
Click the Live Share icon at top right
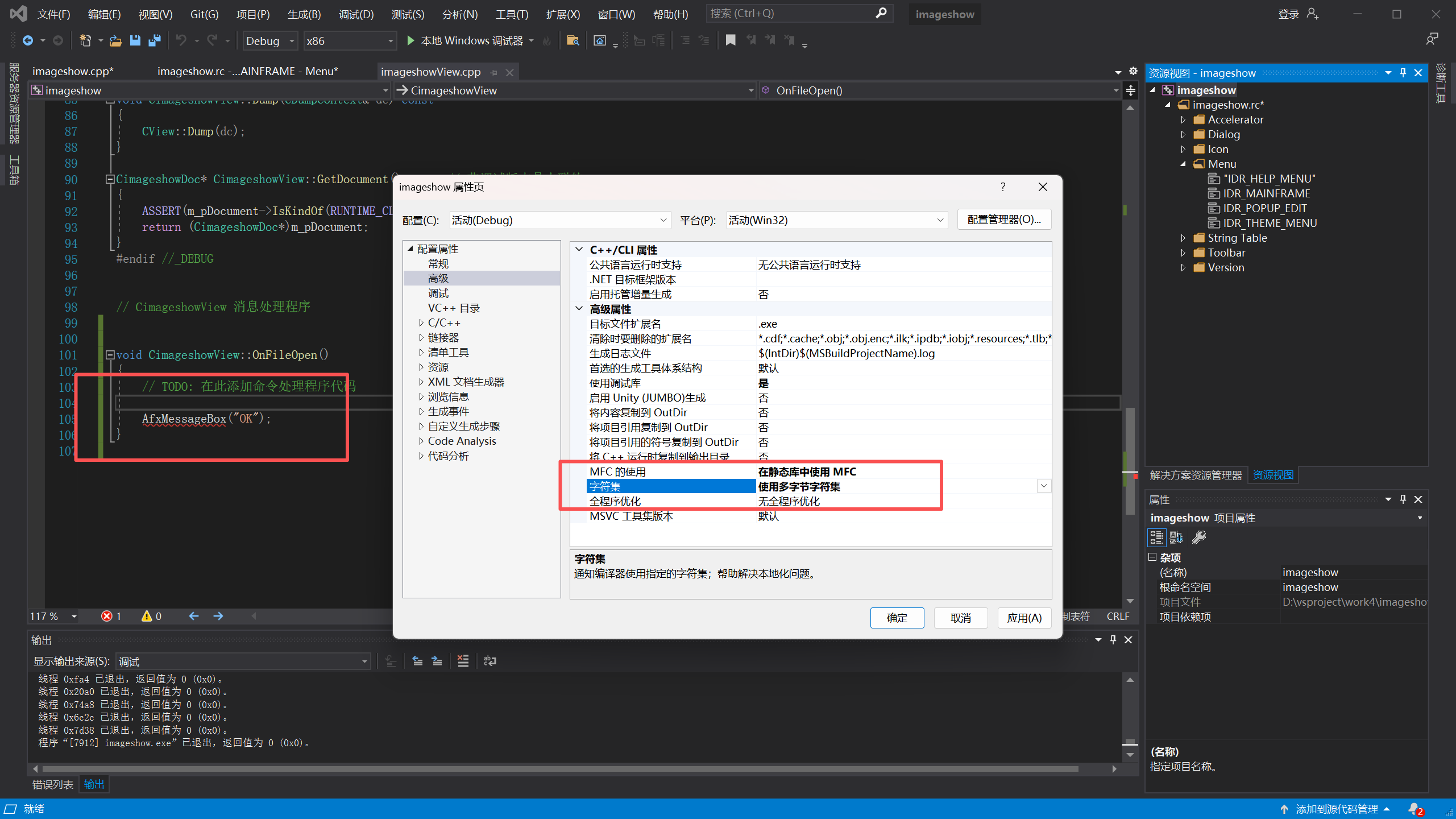[x=1432, y=39]
